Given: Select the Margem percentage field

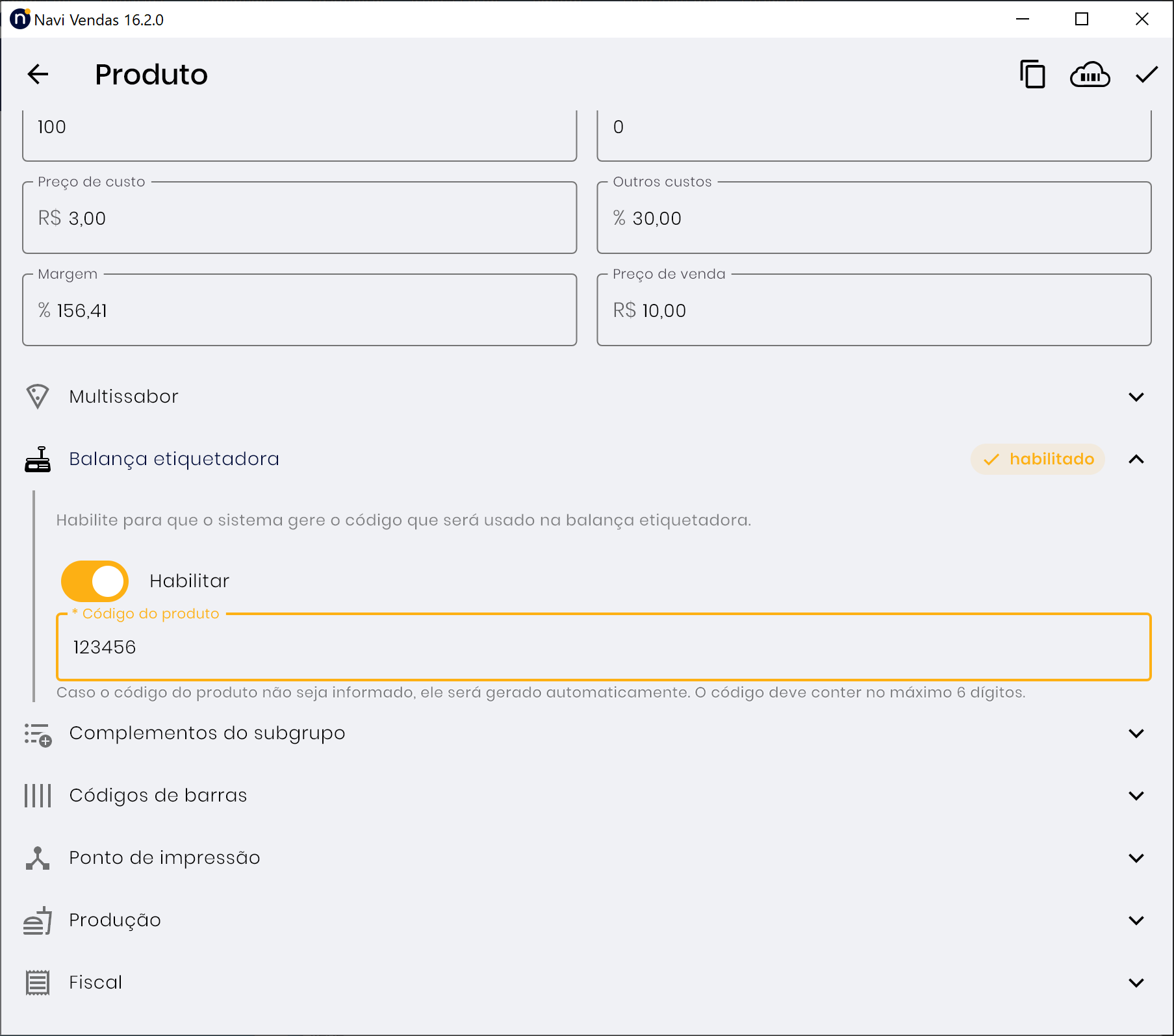Looking at the screenshot, I should coord(299,311).
